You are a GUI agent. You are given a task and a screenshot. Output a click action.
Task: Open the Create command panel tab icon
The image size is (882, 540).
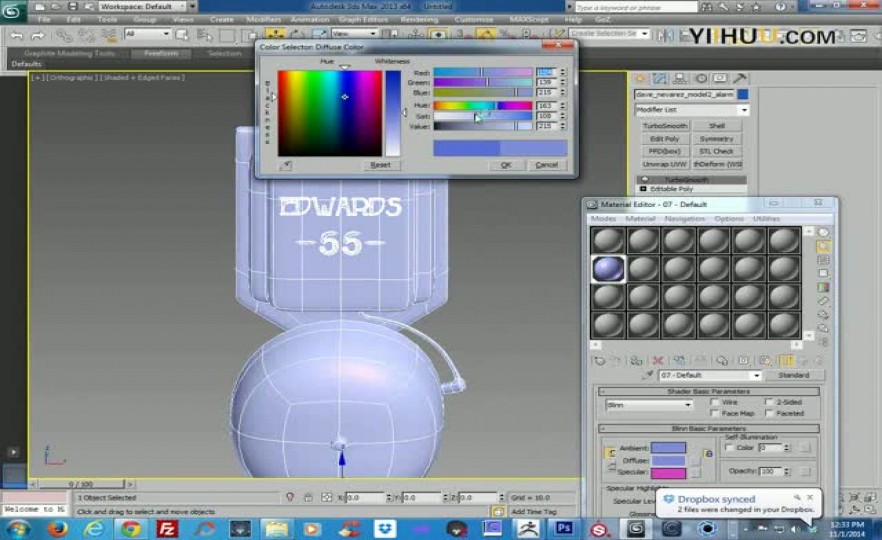641,78
